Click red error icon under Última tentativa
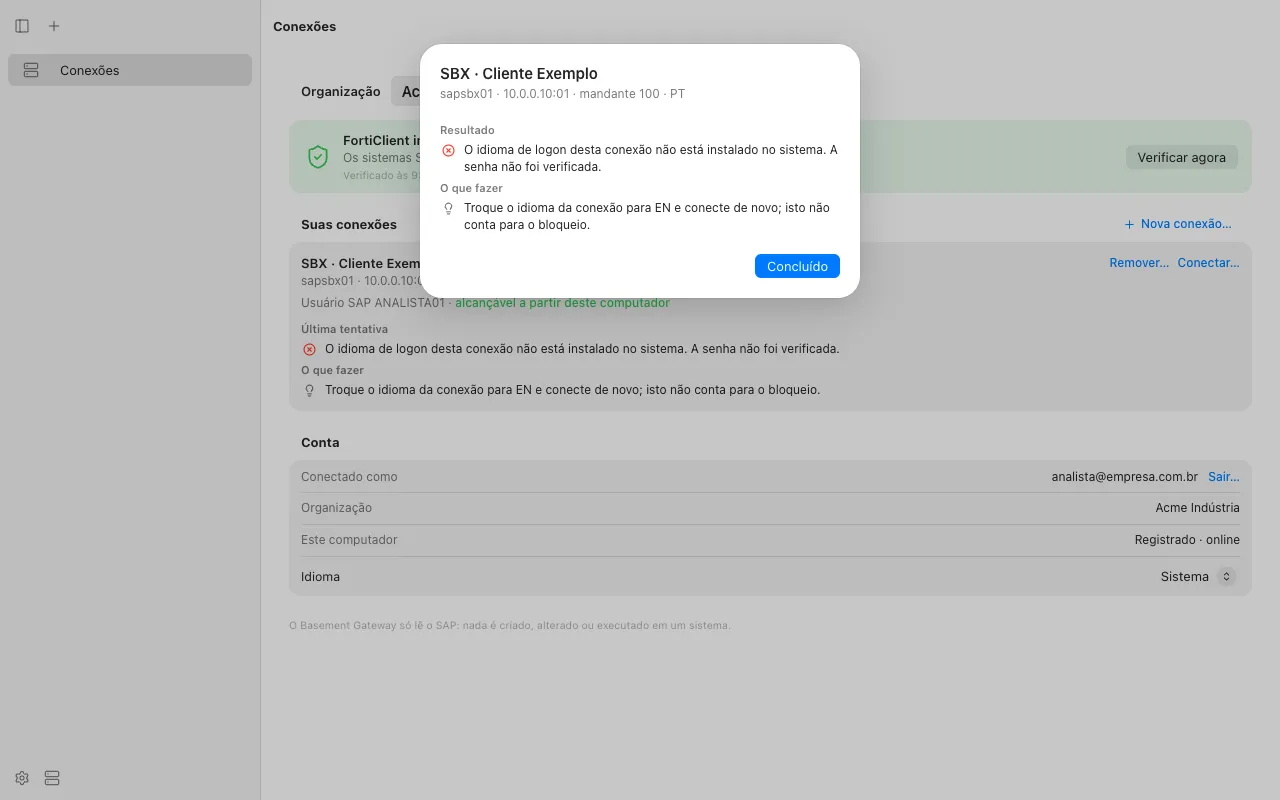Viewport: 1280px width, 800px height. tap(309, 349)
